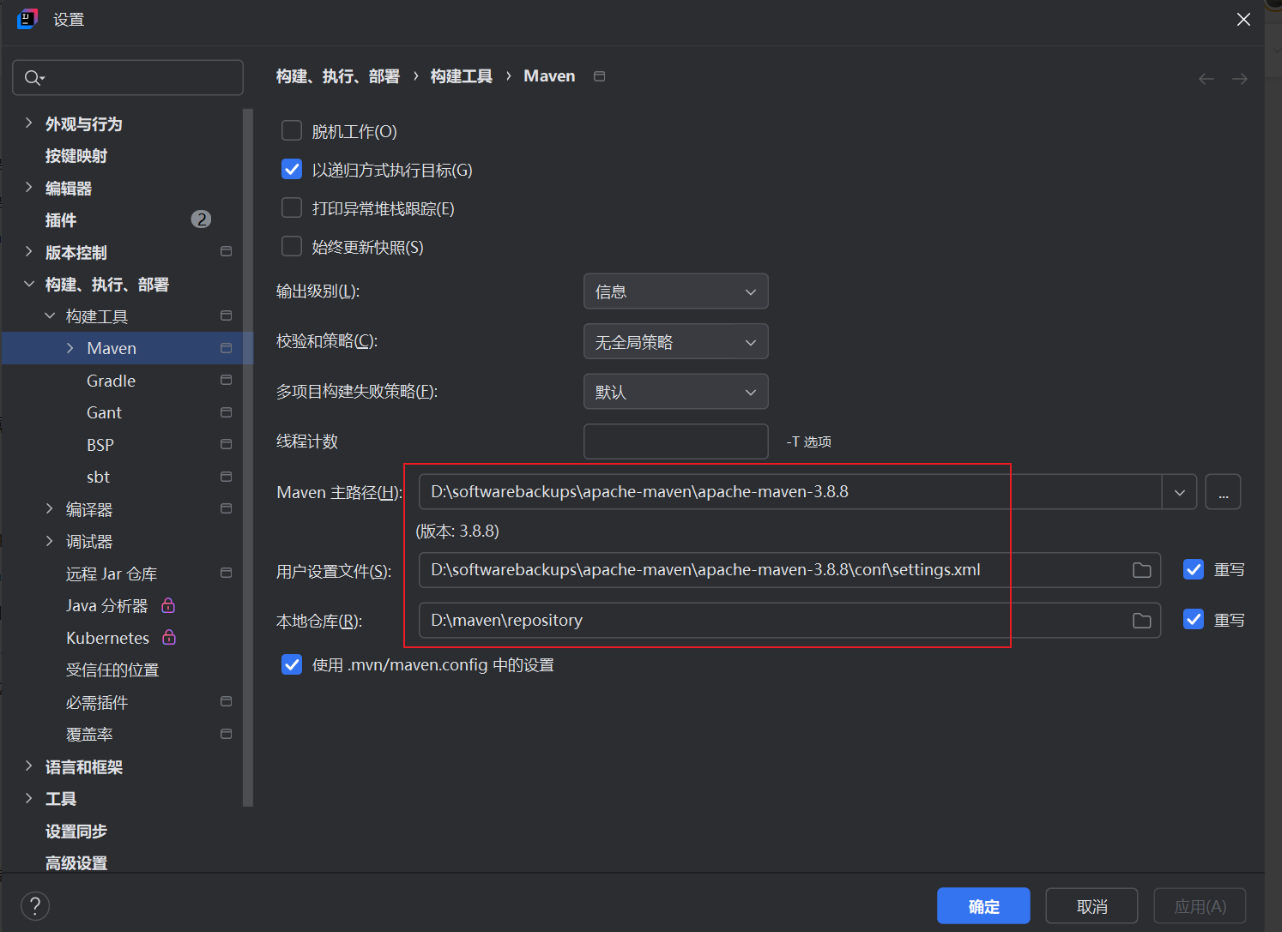Click 构建工具 breadcrumb link
This screenshot has width=1282, height=932.
click(x=462, y=76)
